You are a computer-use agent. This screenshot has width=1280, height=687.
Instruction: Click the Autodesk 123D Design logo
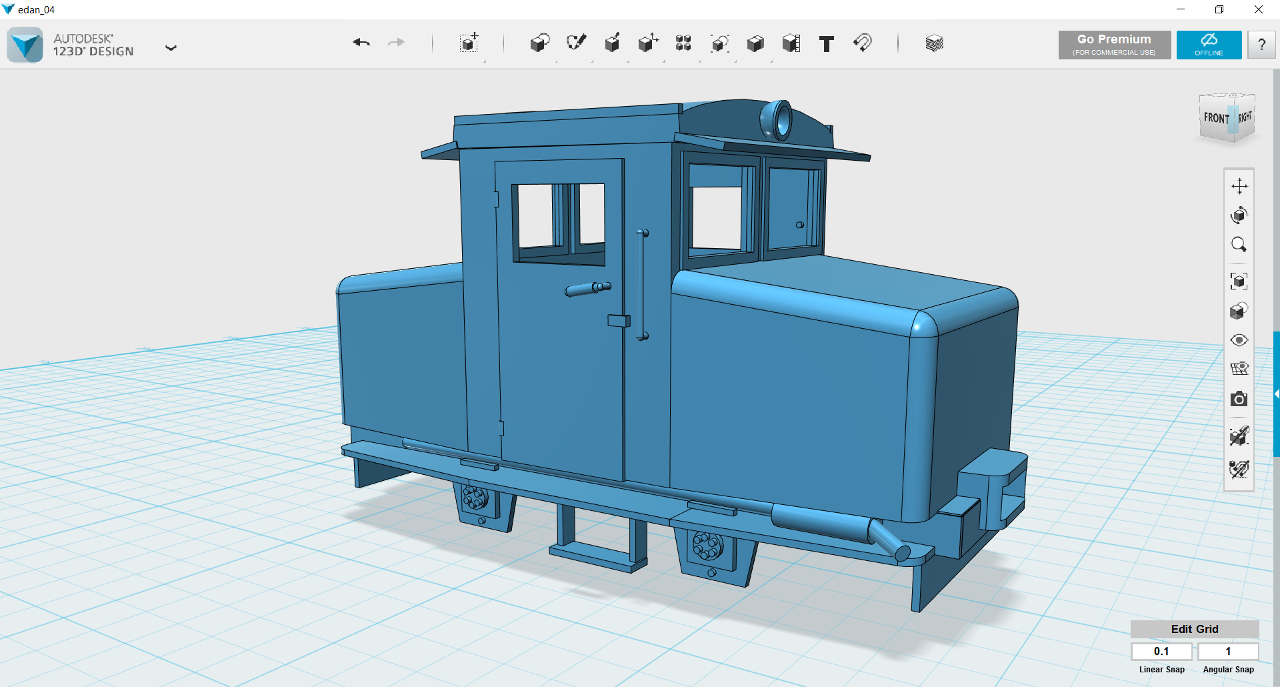25,45
